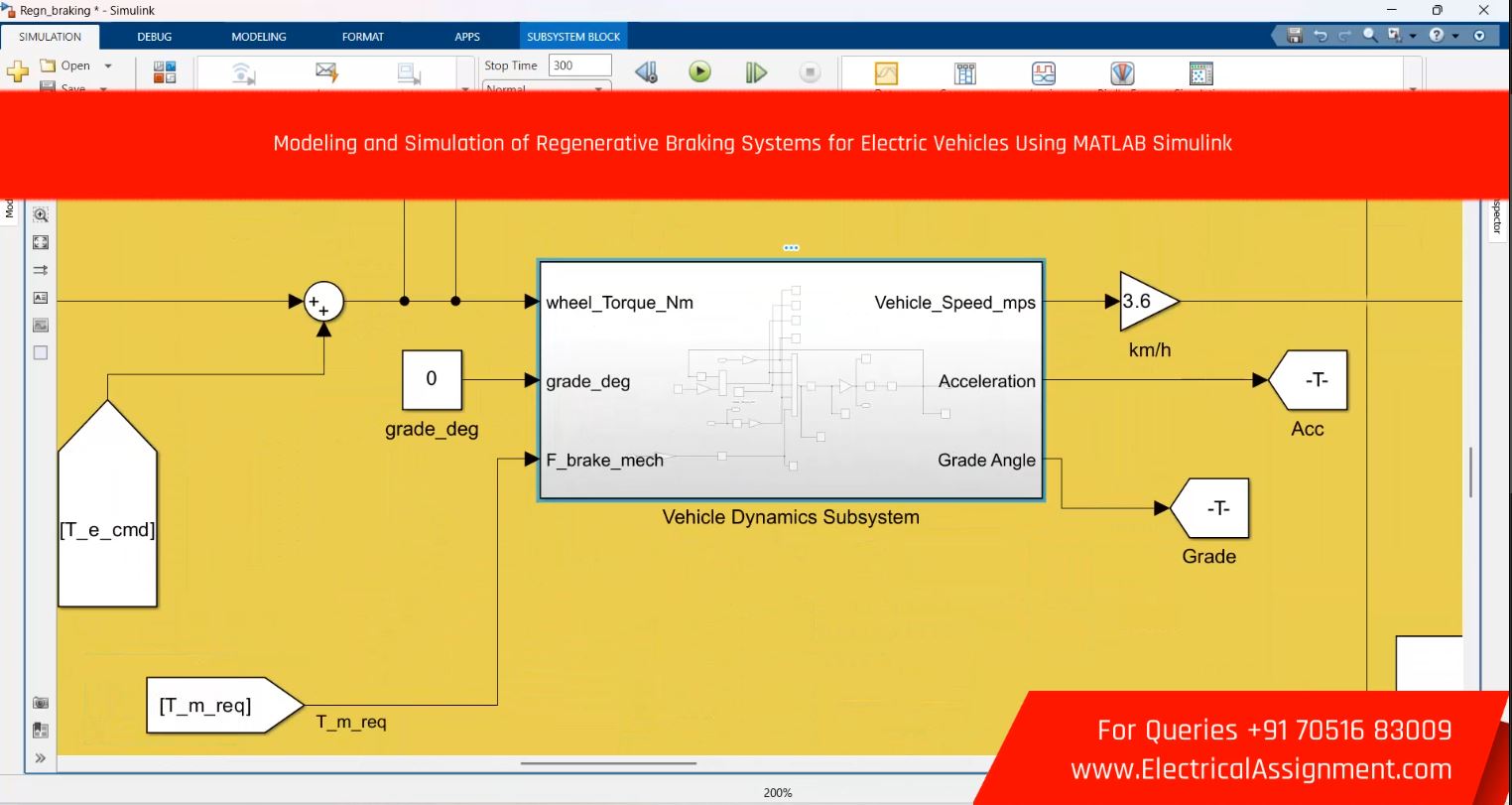1512x805 pixels.
Task: Expand the Review Results gallery arrow
Action: pyautogui.click(x=1413, y=88)
